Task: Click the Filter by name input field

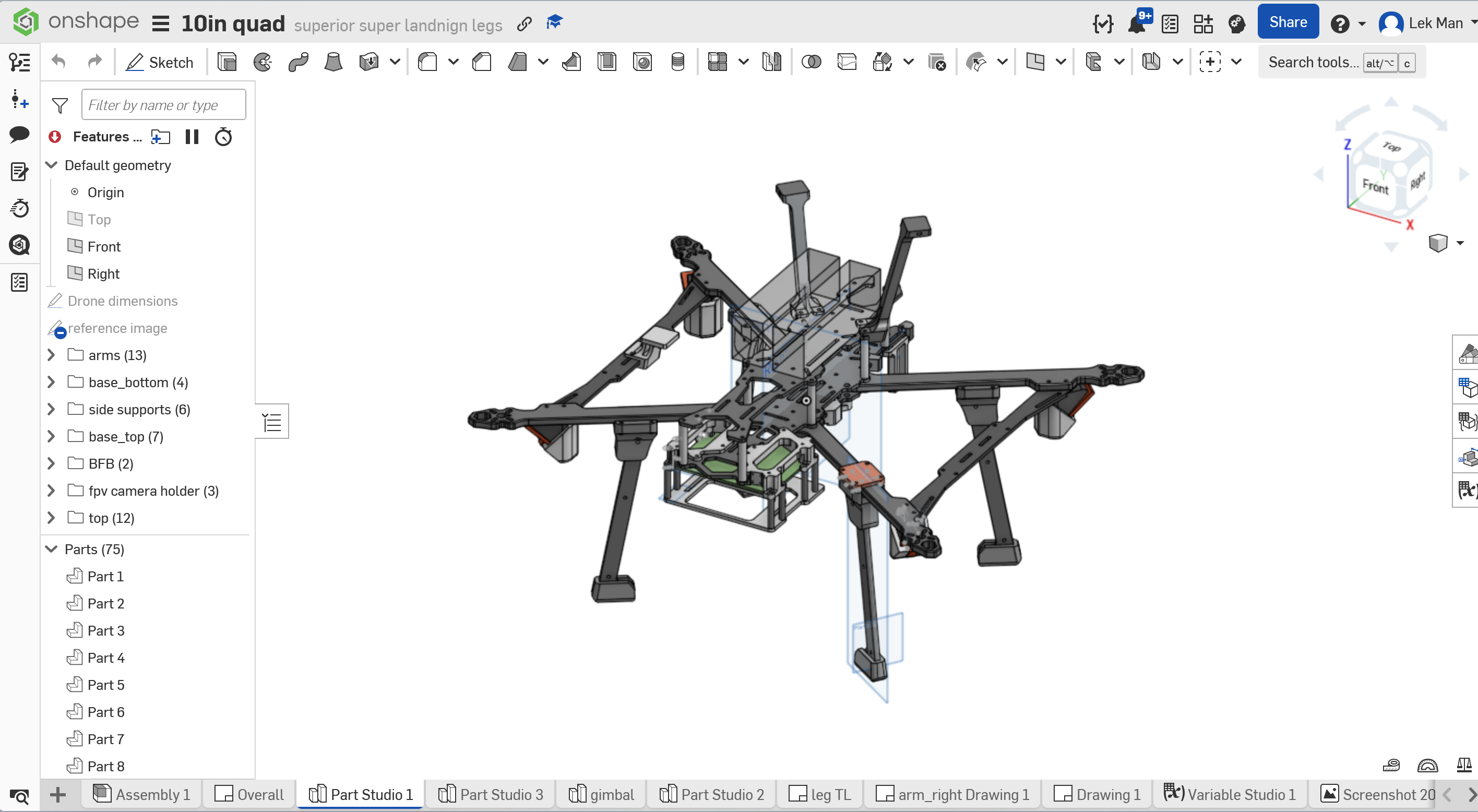Action: click(x=163, y=105)
